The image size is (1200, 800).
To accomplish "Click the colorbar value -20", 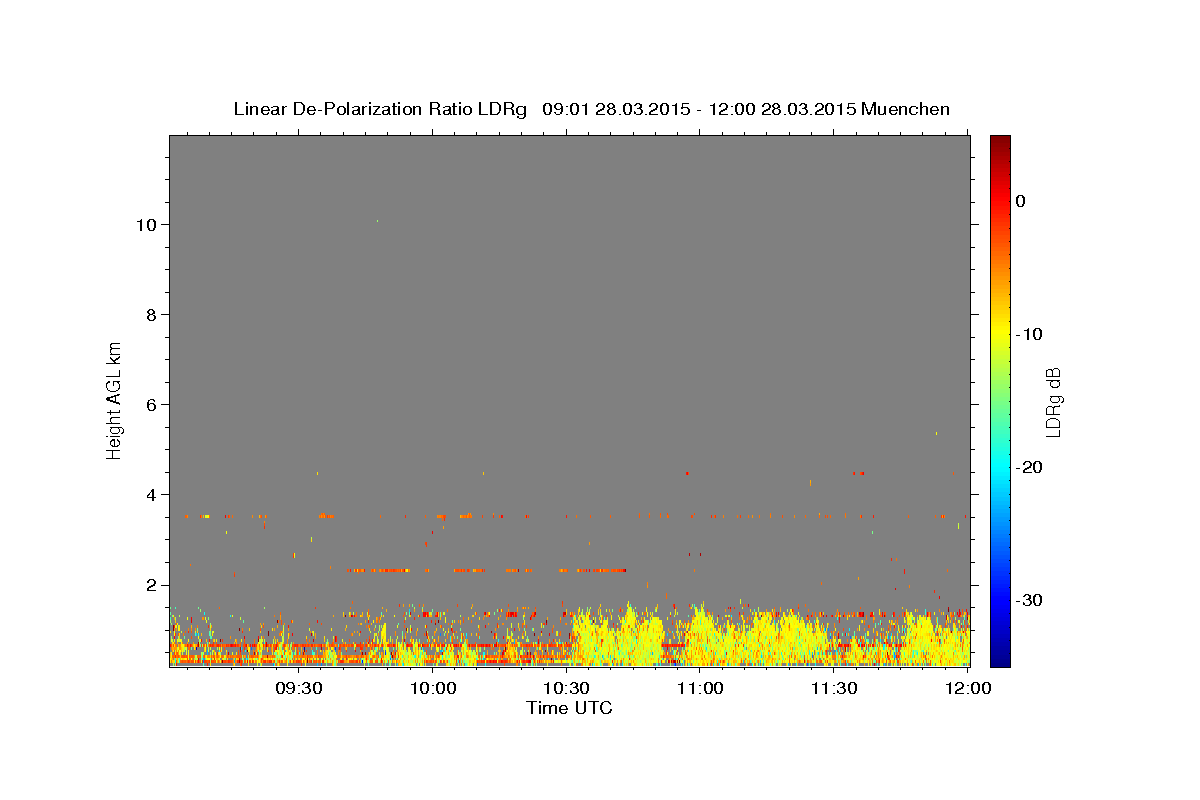I will click(x=1030, y=467).
